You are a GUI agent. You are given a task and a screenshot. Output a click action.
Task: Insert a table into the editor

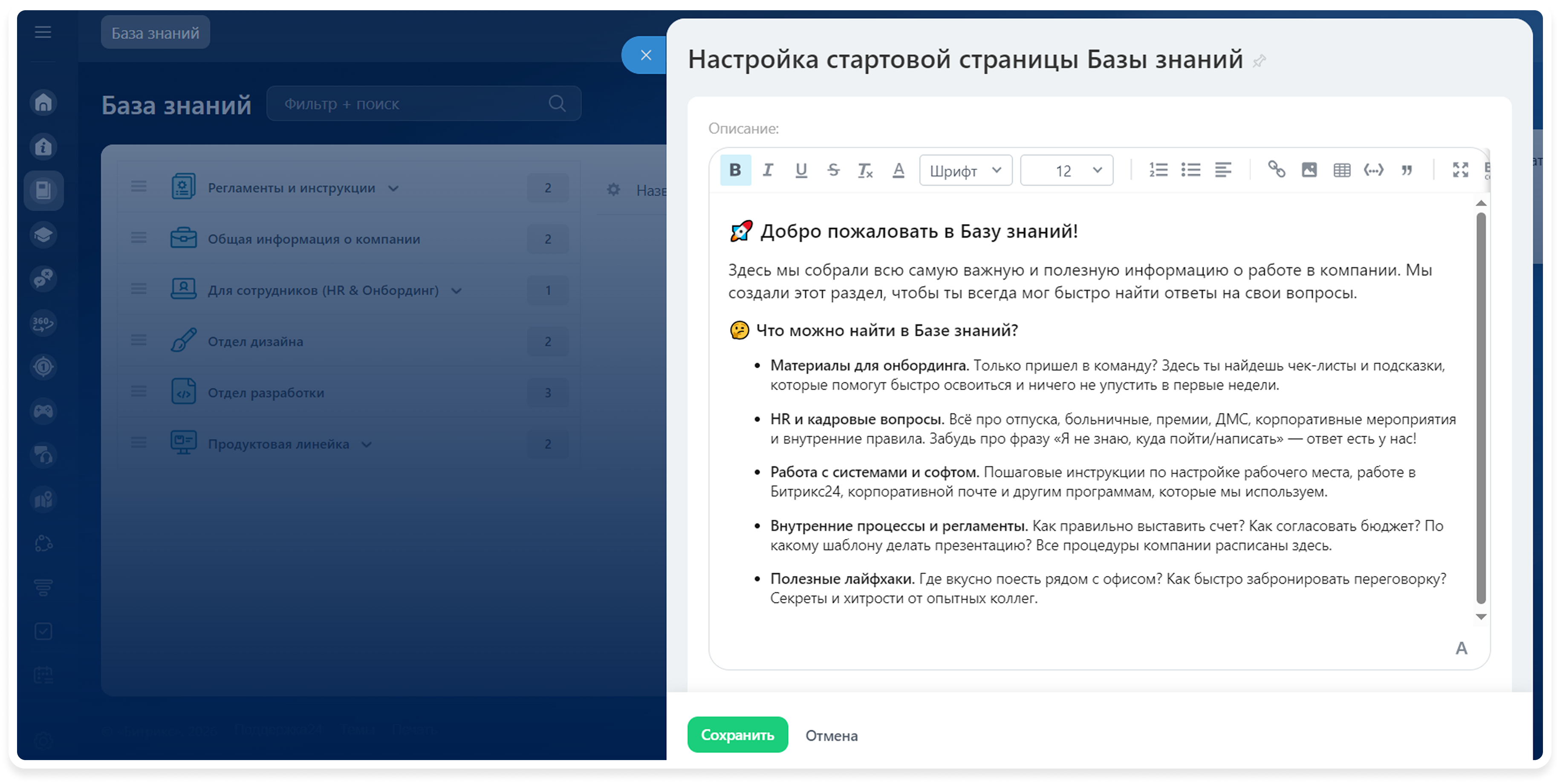[1342, 170]
